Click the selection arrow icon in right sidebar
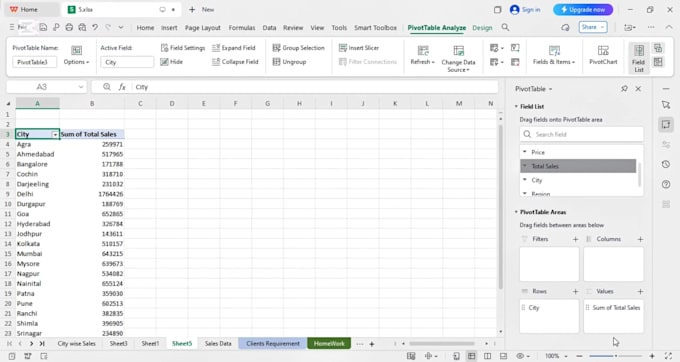This screenshot has width=680, height=362. [666, 104]
